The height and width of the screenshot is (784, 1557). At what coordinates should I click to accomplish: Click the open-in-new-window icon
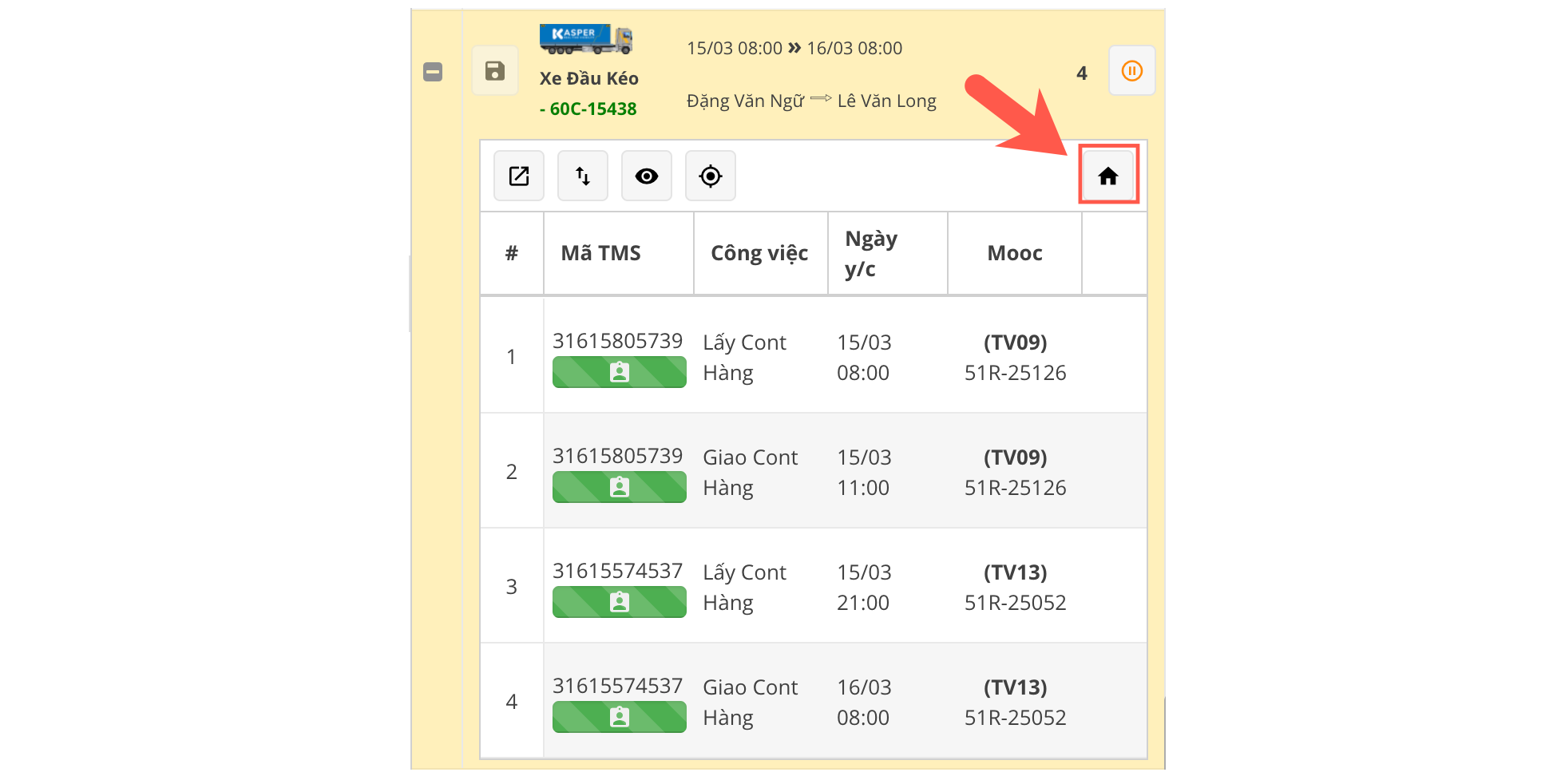click(519, 176)
